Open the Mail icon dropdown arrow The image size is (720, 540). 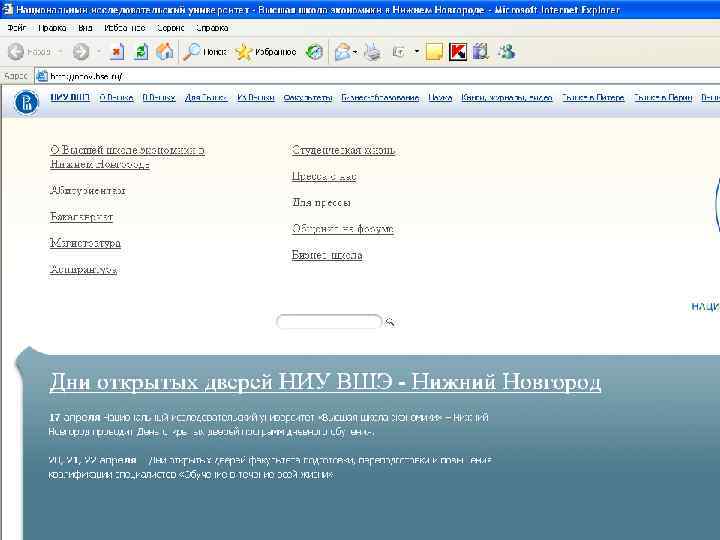coord(355,52)
